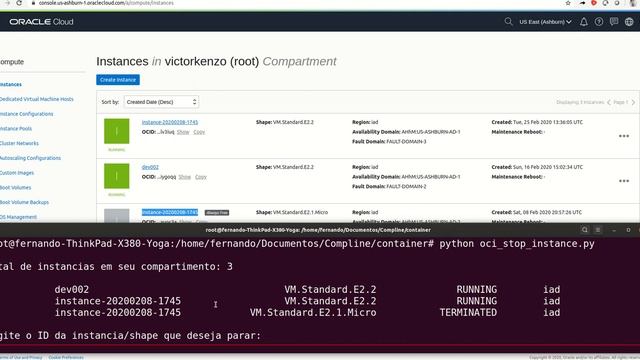Click VM.Standard.E2.1.Micro in terminal output

313,312
